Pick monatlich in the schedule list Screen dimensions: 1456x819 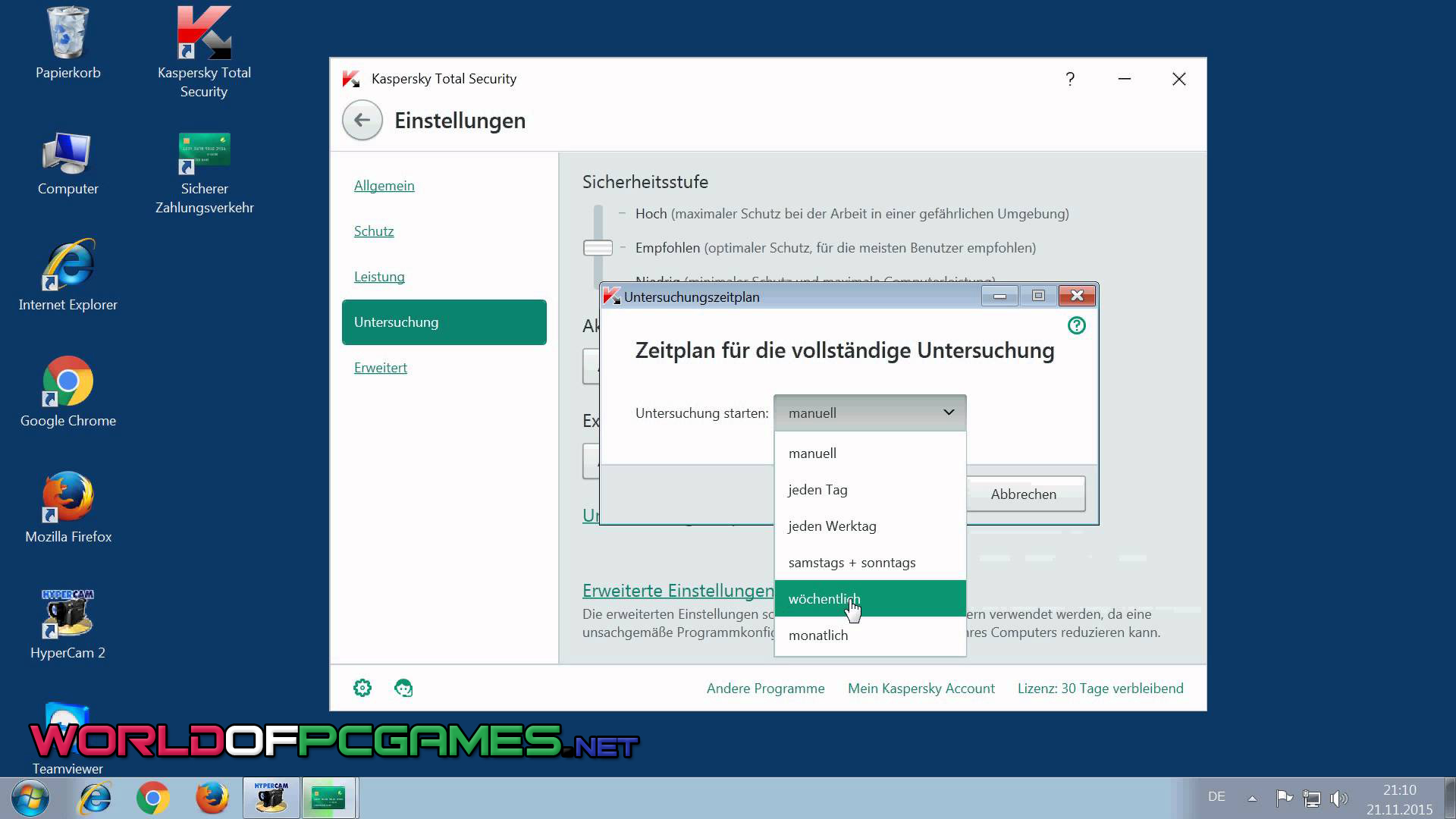817,635
